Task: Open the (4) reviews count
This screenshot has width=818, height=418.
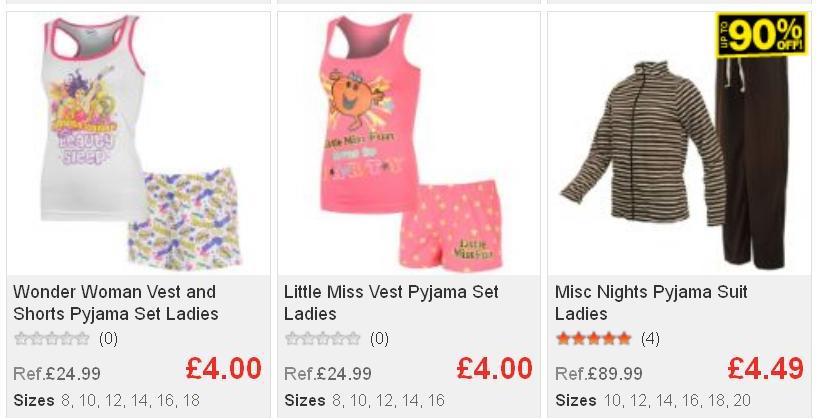Action: pos(650,339)
